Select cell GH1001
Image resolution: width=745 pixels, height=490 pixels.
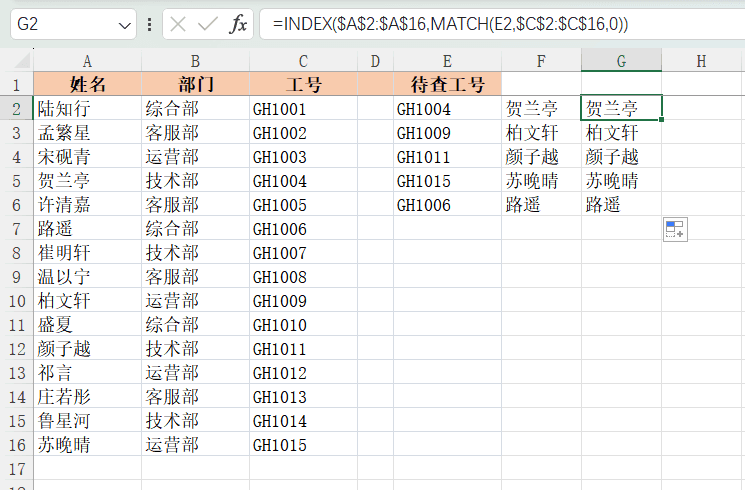303,108
